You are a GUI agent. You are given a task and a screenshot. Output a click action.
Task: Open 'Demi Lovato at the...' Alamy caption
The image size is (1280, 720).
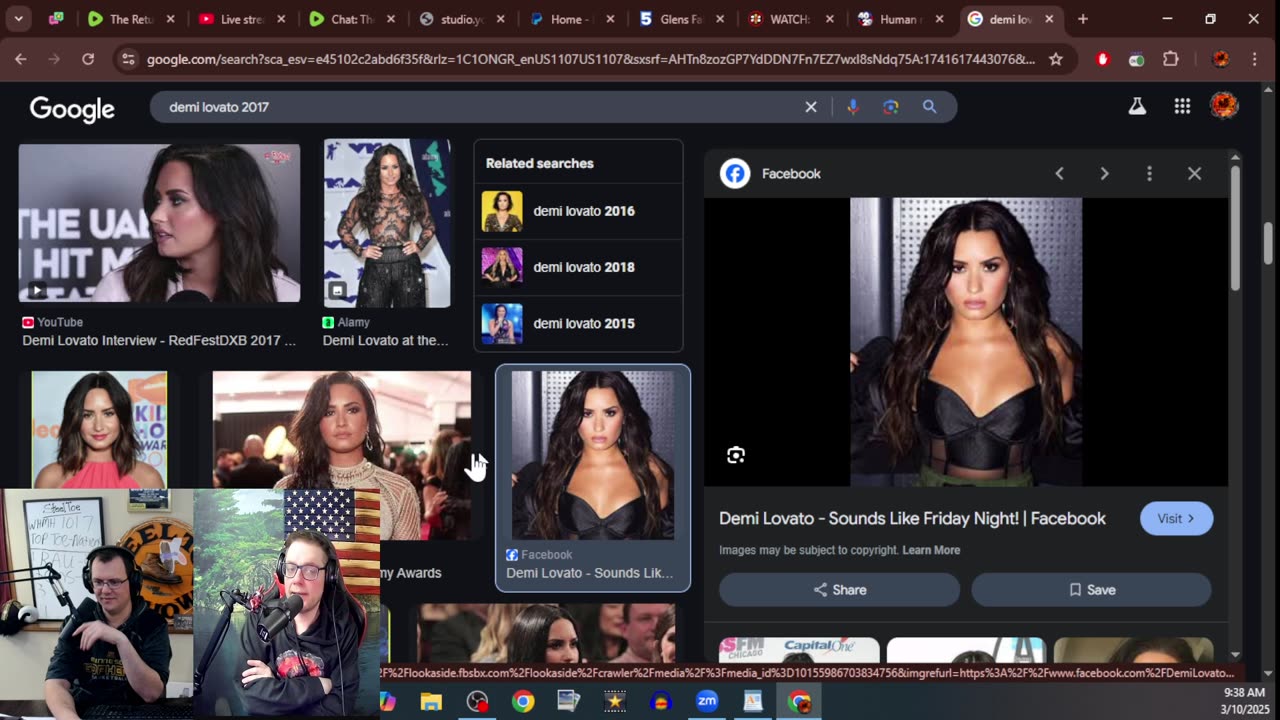coord(386,341)
